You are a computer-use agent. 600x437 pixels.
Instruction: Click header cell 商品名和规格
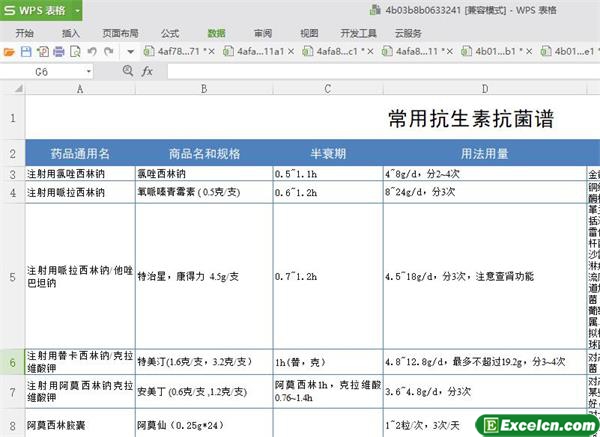204,153
